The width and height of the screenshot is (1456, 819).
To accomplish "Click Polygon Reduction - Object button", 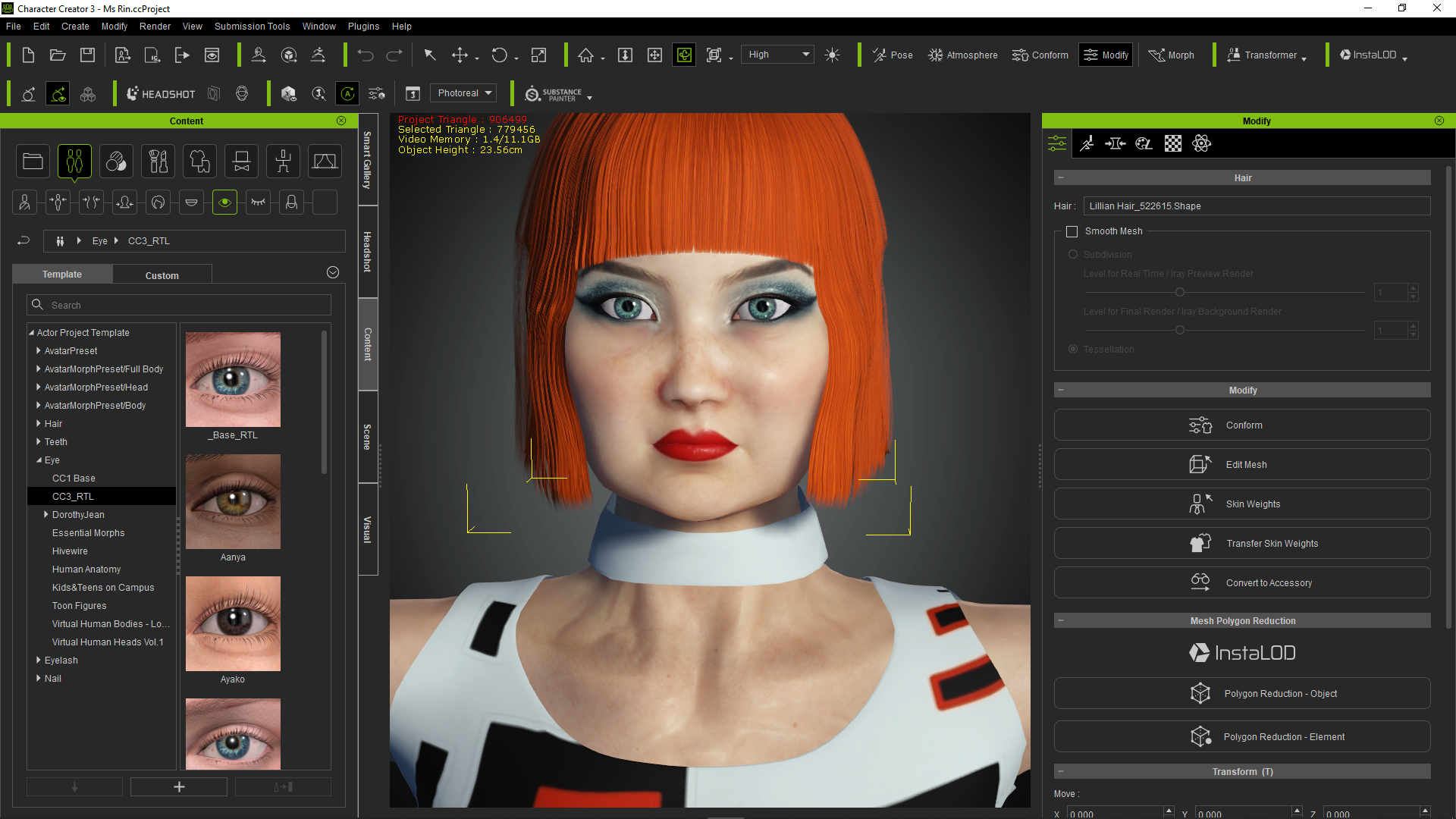I will pyautogui.click(x=1242, y=694).
